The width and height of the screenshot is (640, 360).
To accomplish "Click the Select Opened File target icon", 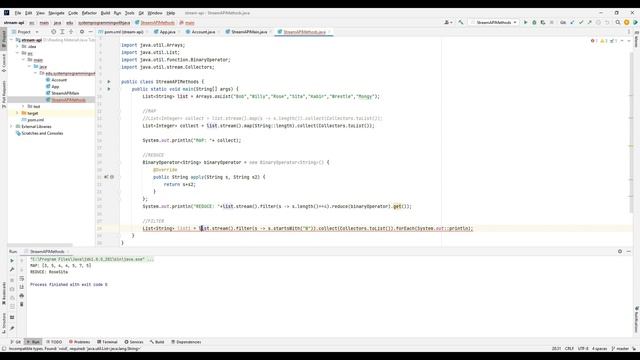I will [x=53, y=32].
